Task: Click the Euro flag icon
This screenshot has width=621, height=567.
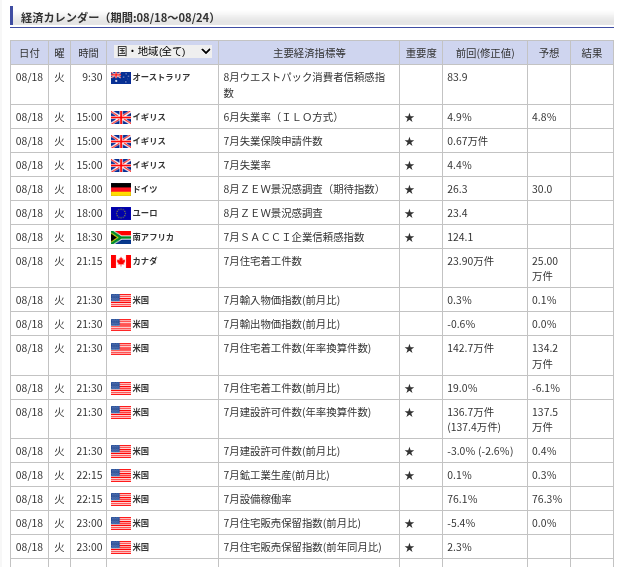Action: (x=121, y=213)
